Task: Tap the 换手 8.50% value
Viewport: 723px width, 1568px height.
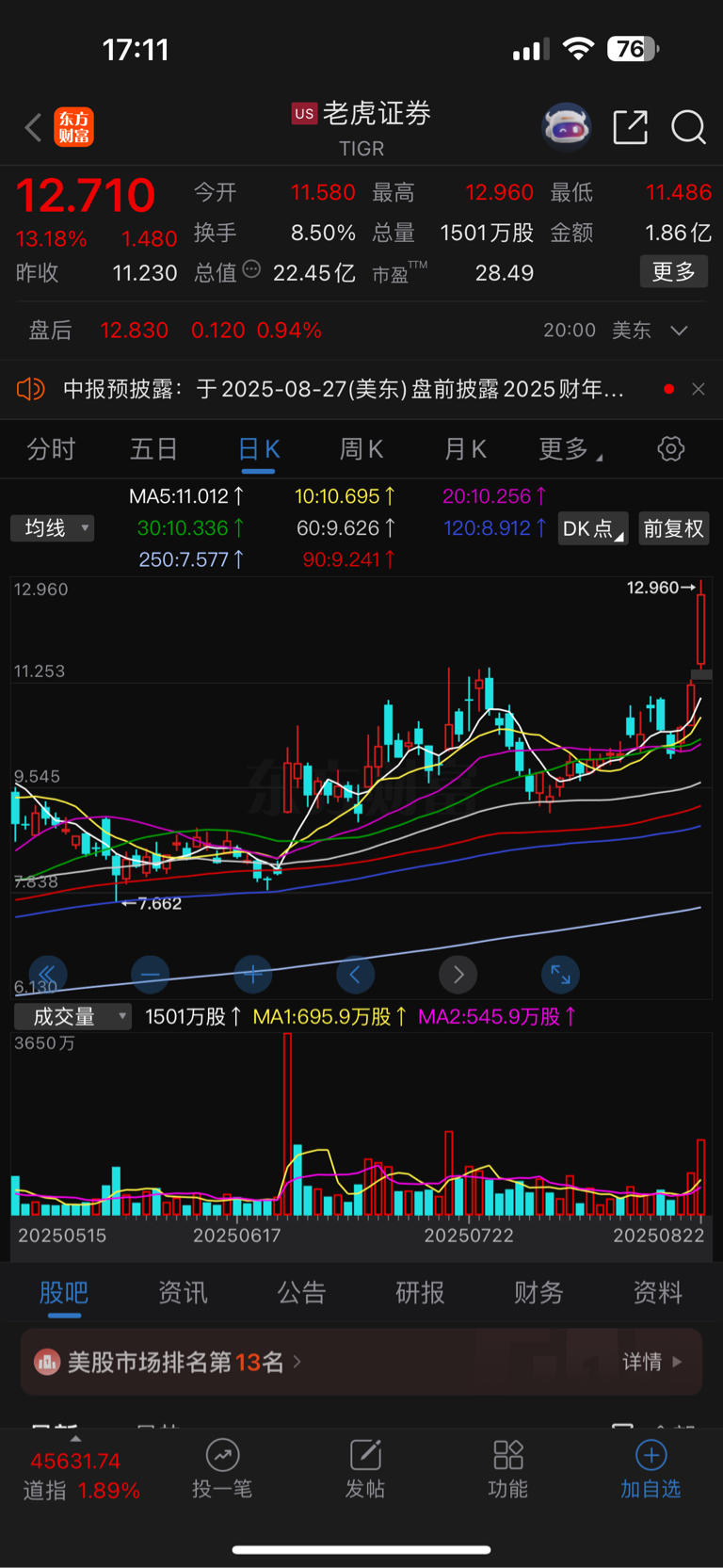Action: [323, 233]
